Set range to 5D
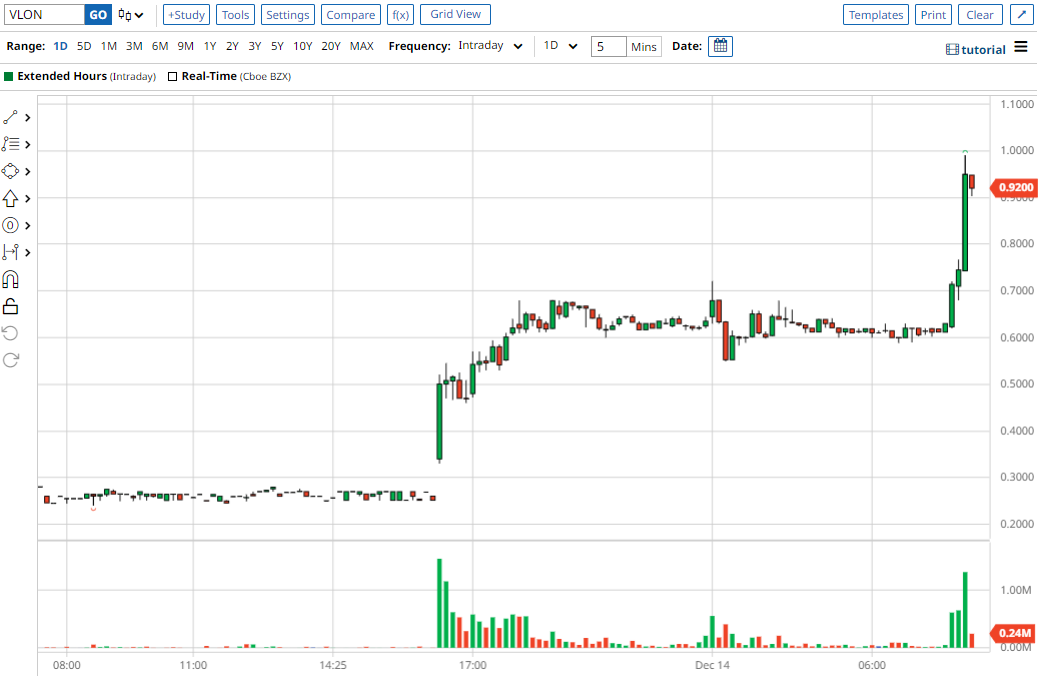The height and width of the screenshot is (687, 1047). coord(84,46)
